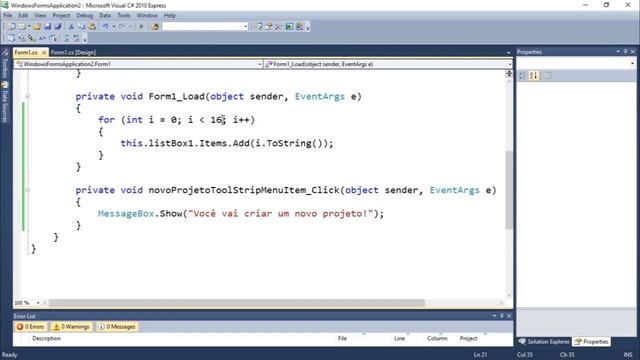640x360 pixels.
Task: Open the Edit menu
Action: click(23, 16)
